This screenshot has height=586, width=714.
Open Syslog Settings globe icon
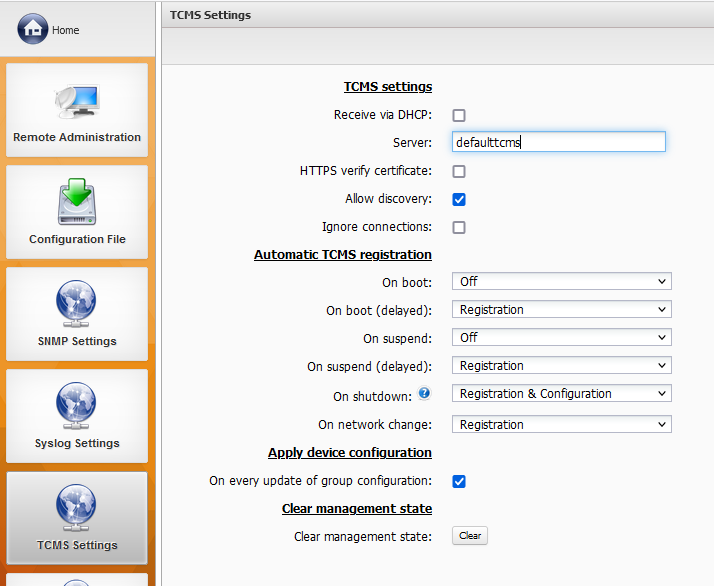coord(77,405)
